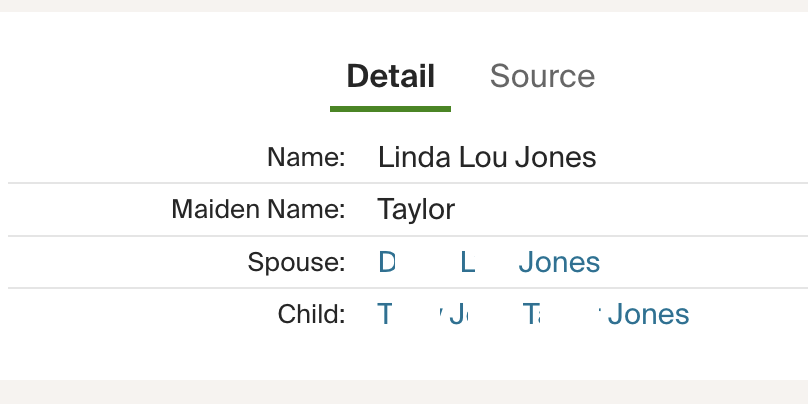Click Jones surname in the child link
808x404 pixels.
click(x=649, y=315)
